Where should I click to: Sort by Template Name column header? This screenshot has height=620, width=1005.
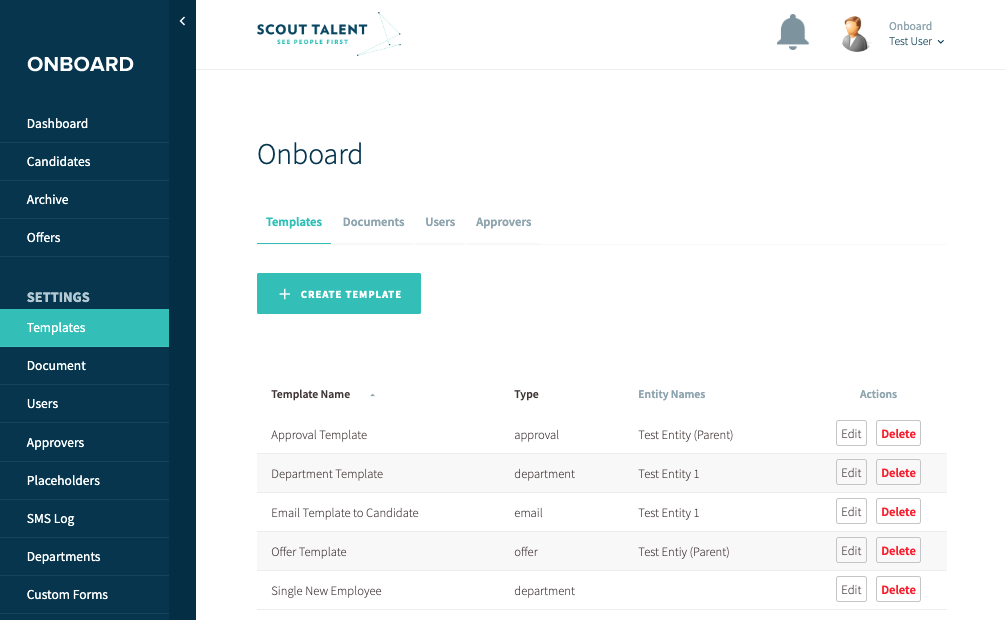[310, 394]
